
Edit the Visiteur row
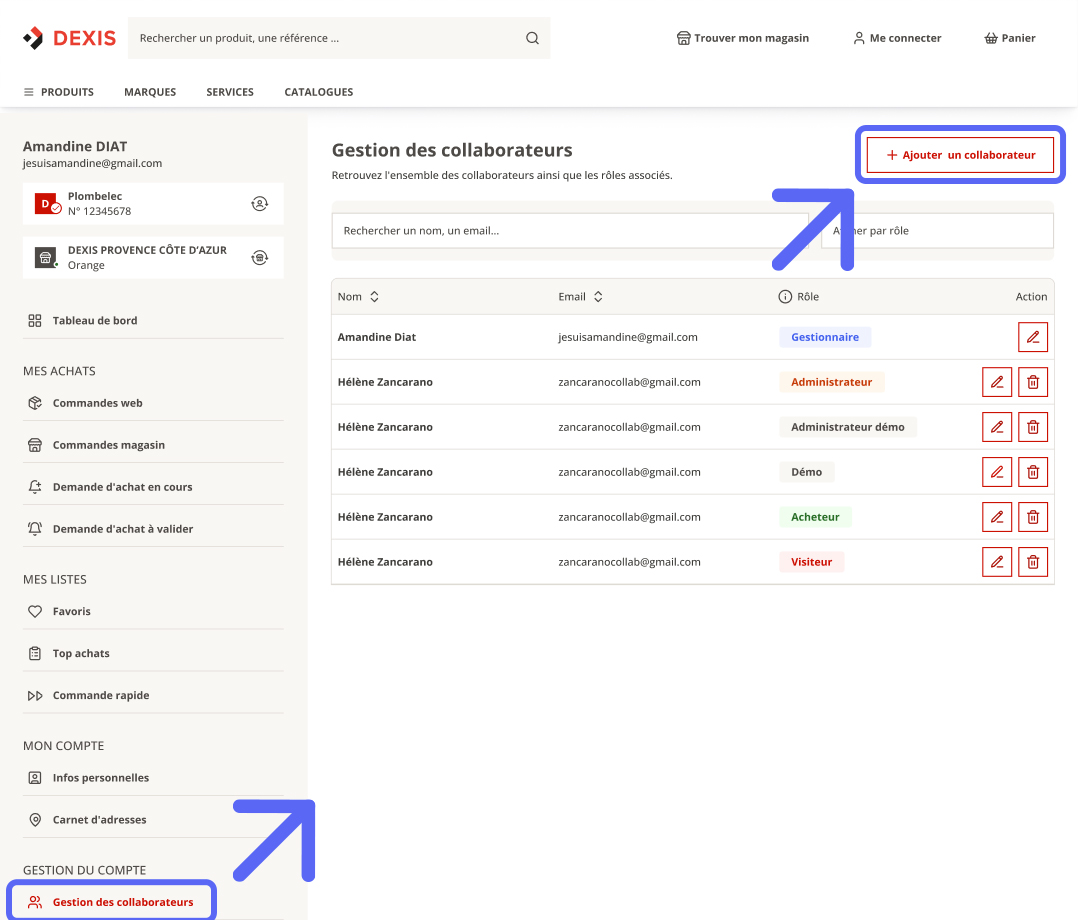[x=997, y=562]
